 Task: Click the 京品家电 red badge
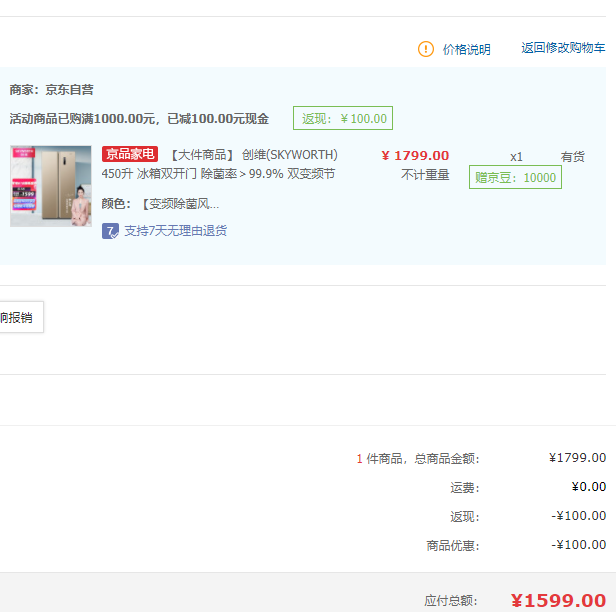(130, 154)
